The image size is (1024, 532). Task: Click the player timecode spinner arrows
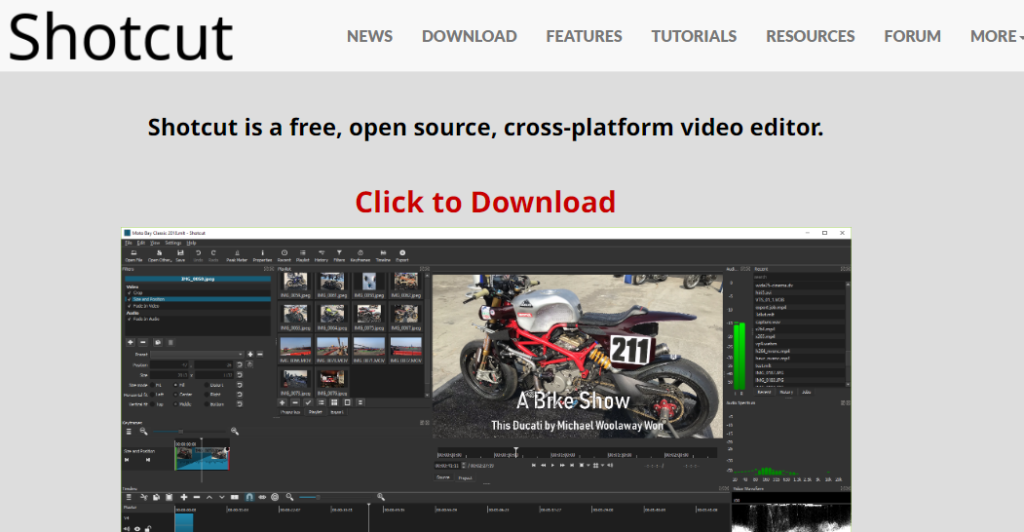point(464,465)
